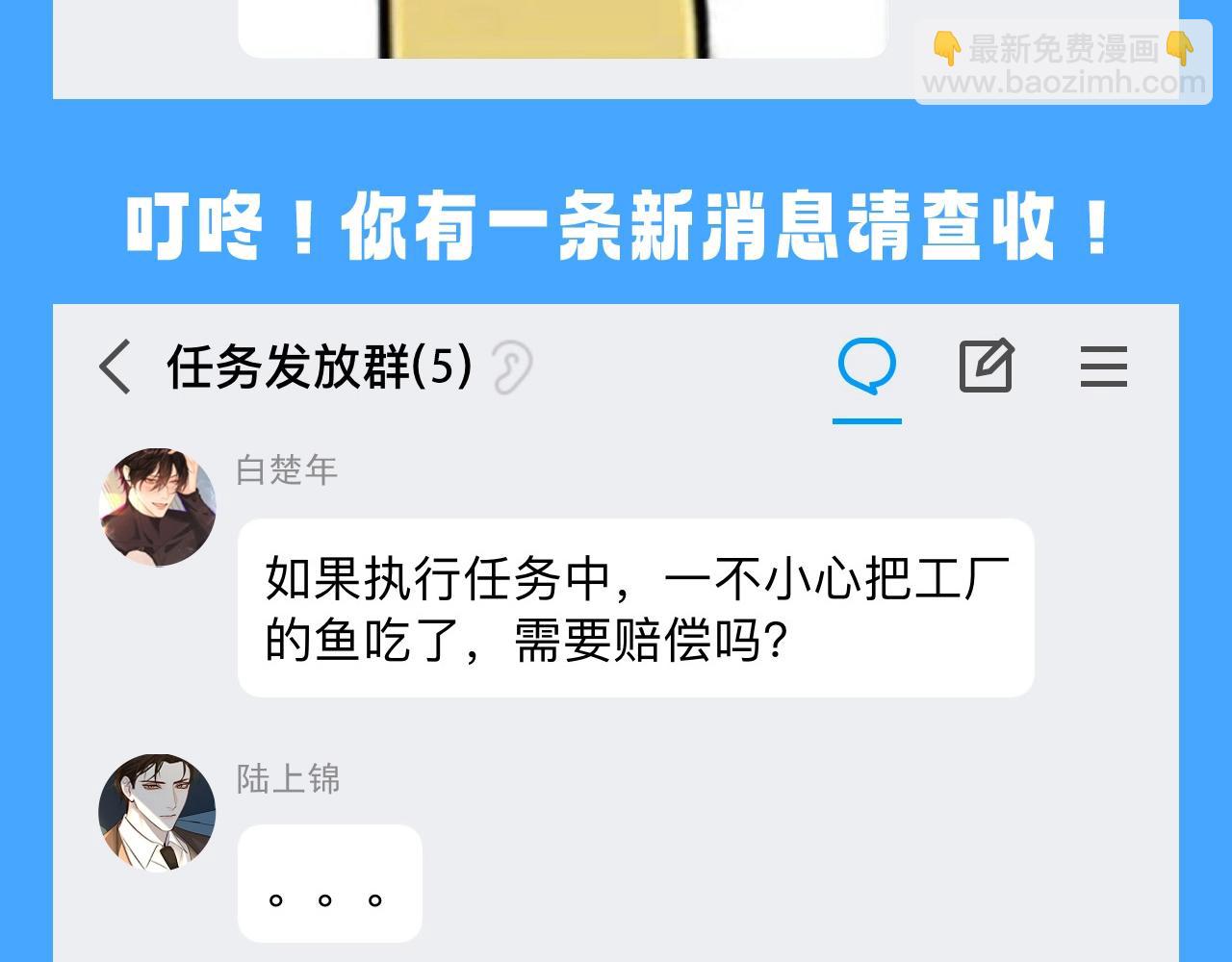Click the sender name 陆上锦
This screenshot has width=1232, height=962.
point(289,779)
